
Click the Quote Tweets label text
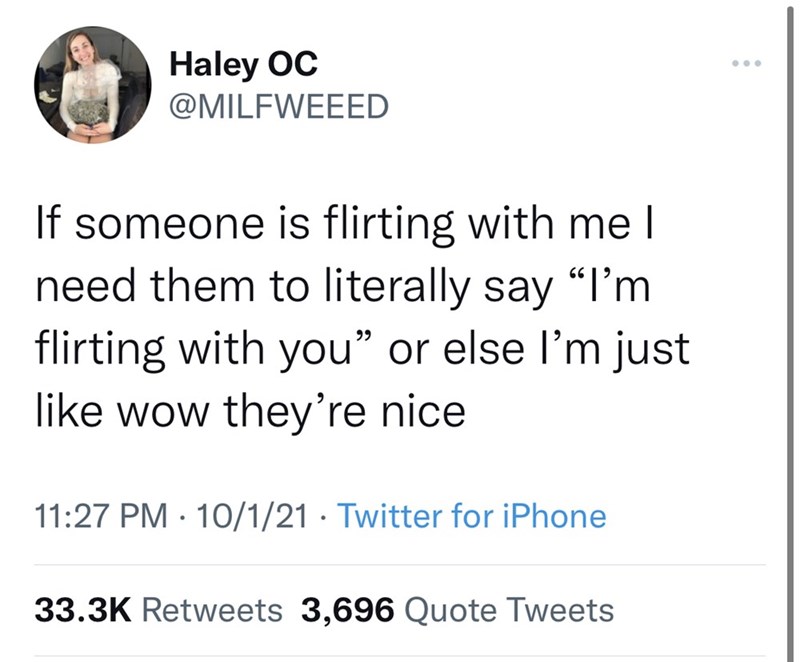pyautogui.click(x=512, y=609)
